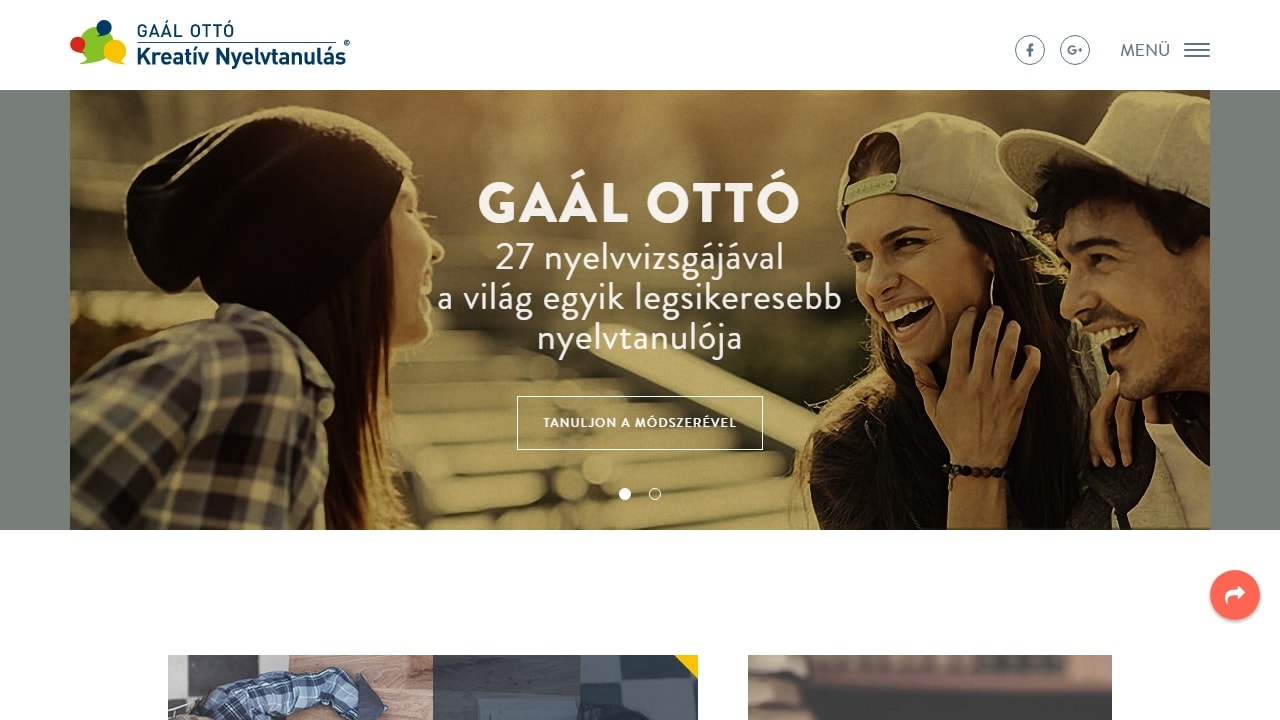The image size is (1280, 720).
Task: Open the MENÜ navigation label
Action: tap(1145, 50)
